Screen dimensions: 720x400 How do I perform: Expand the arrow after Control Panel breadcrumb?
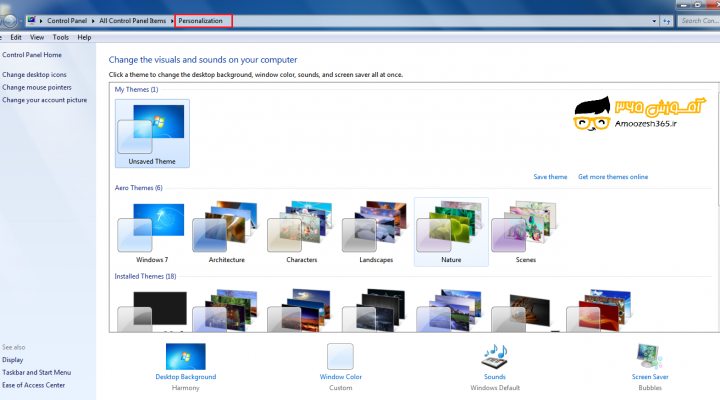pos(93,21)
